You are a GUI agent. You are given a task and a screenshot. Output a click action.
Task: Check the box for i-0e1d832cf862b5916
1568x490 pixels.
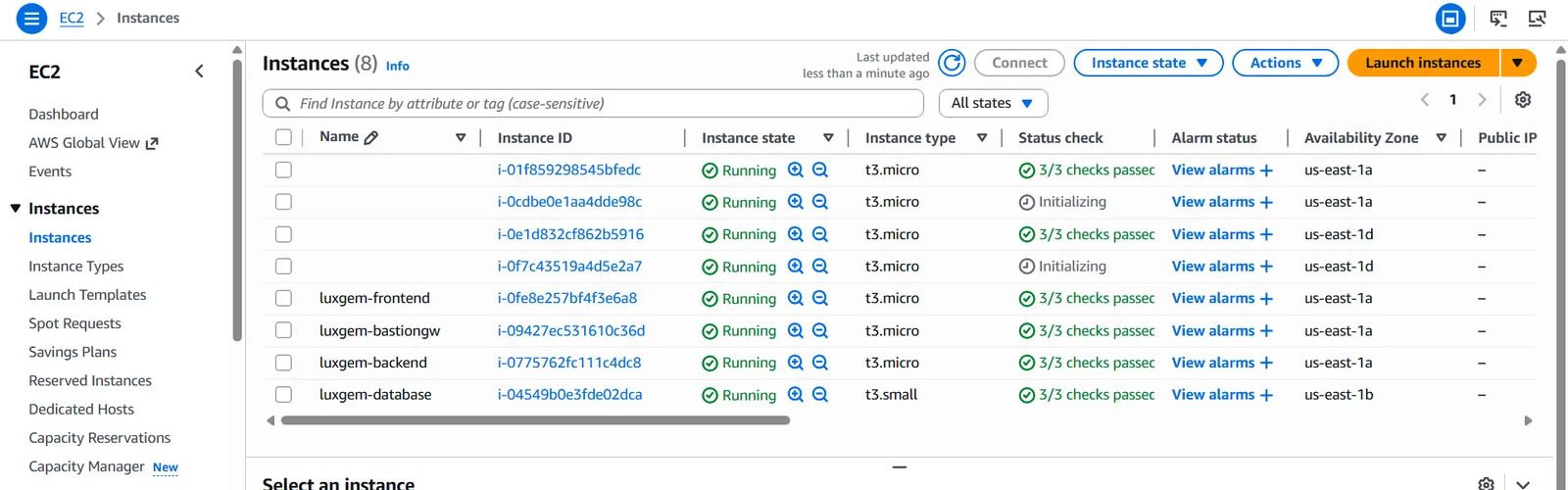click(x=283, y=234)
